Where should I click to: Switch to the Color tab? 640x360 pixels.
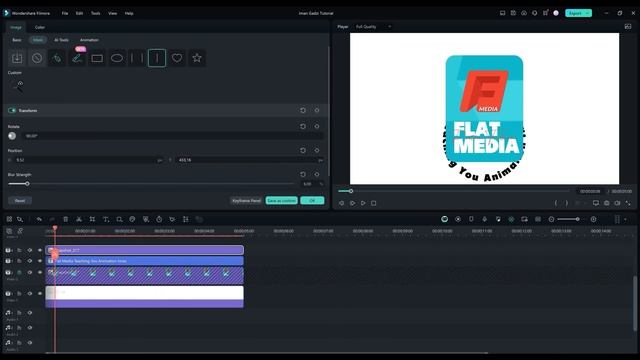click(x=40, y=27)
